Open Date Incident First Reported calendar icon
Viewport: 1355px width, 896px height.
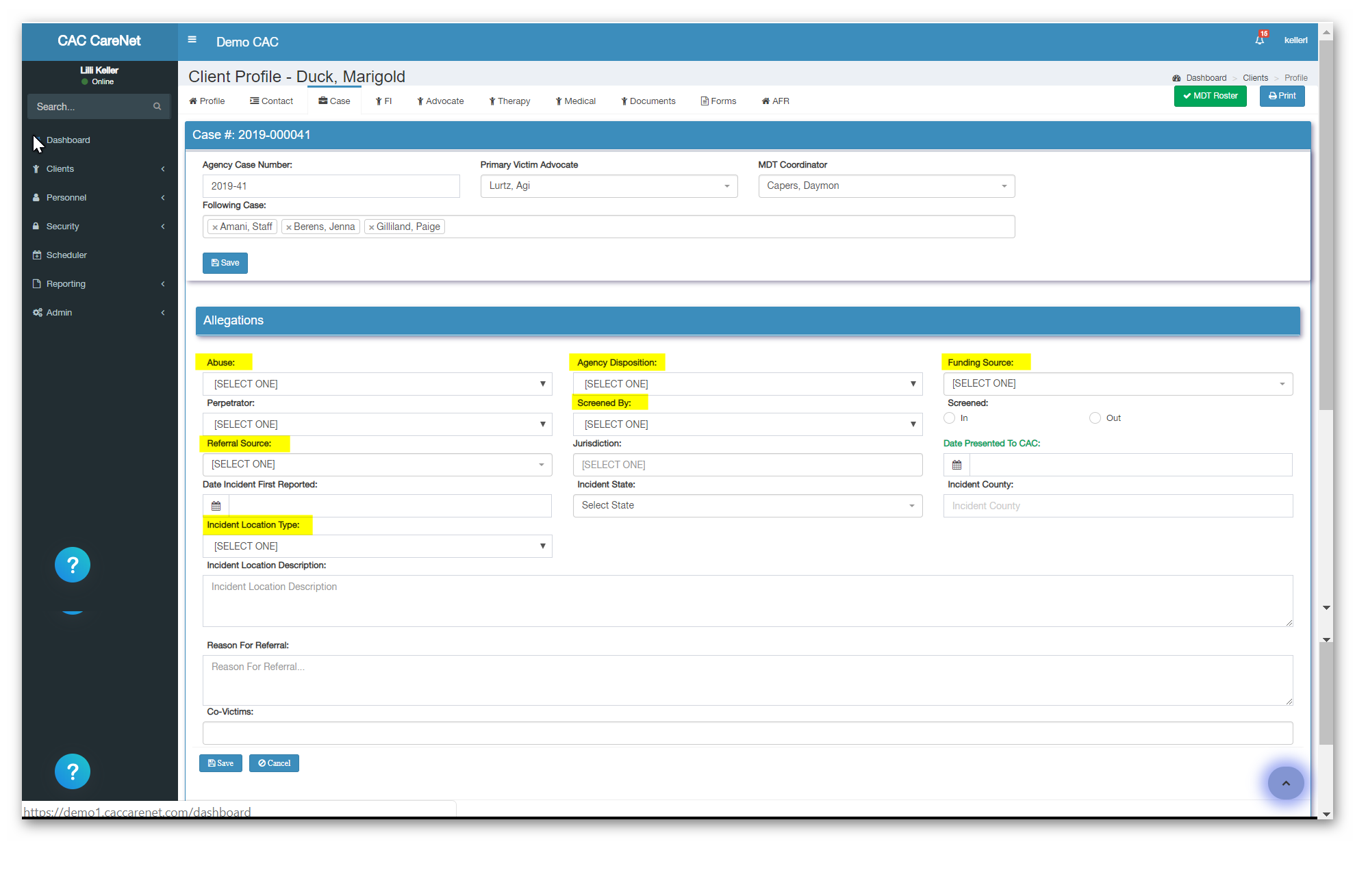(216, 506)
